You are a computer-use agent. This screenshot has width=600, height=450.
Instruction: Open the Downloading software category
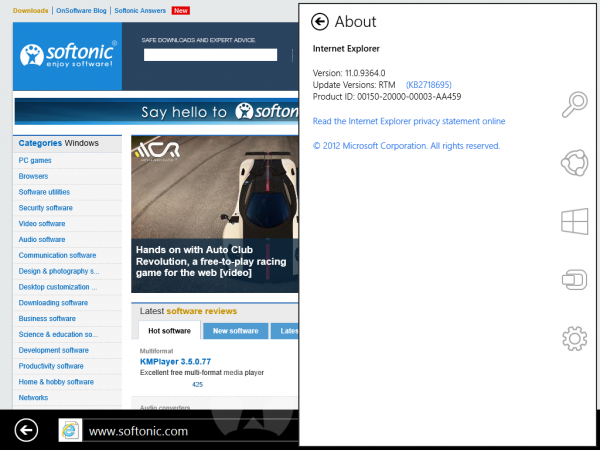click(53, 303)
